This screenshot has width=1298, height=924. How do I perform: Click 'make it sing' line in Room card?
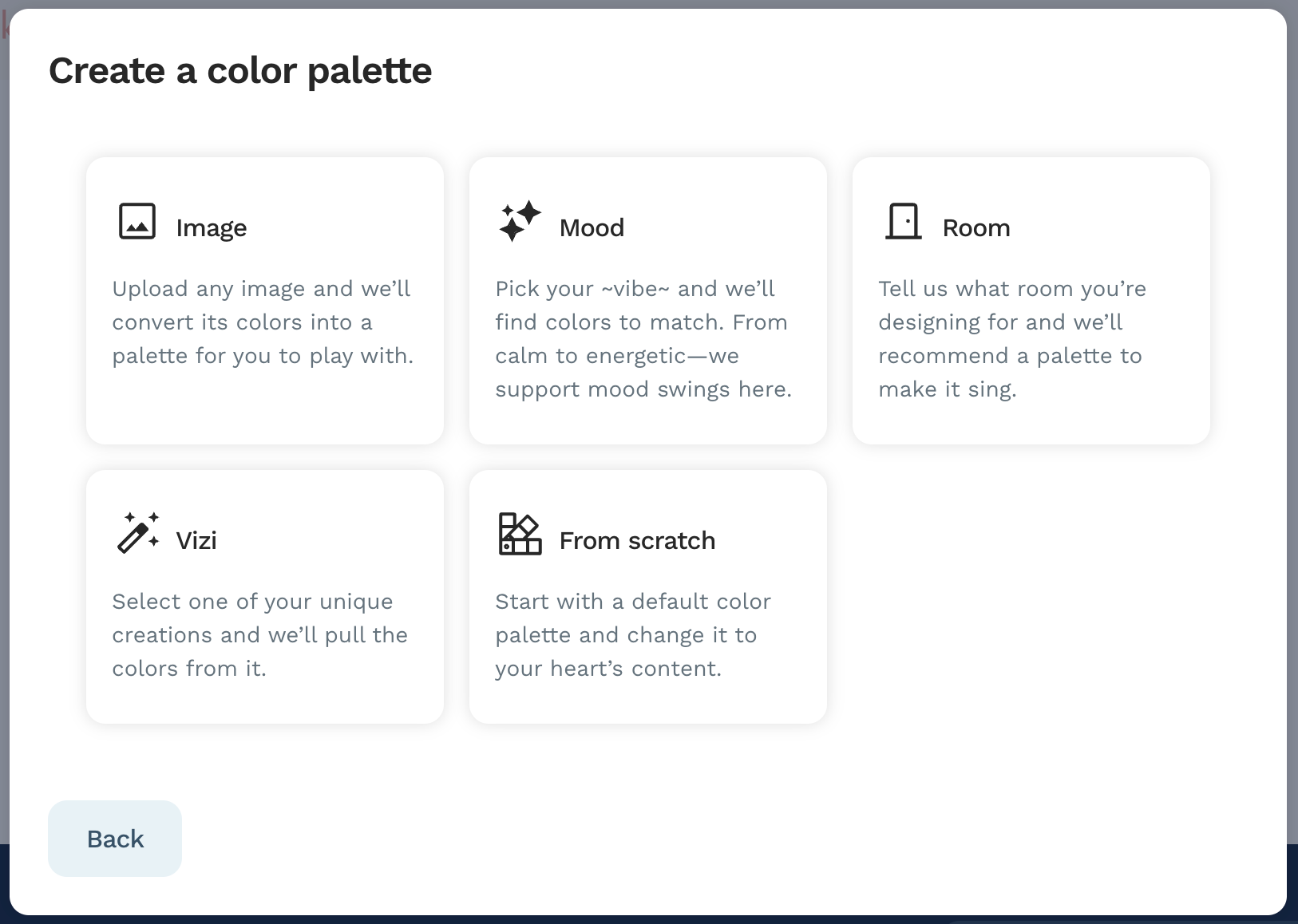[x=947, y=389]
